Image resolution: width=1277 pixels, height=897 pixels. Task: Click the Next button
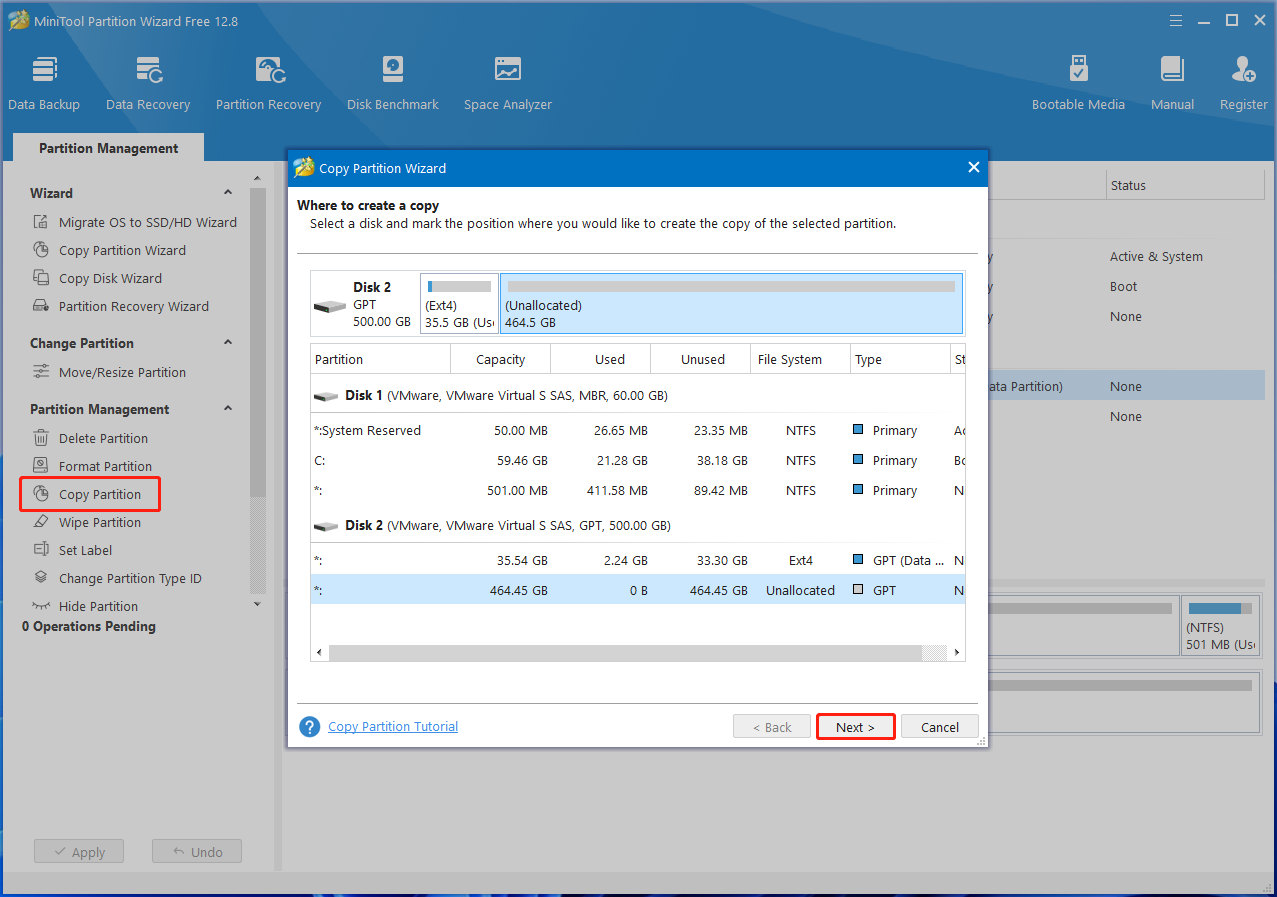(x=855, y=727)
